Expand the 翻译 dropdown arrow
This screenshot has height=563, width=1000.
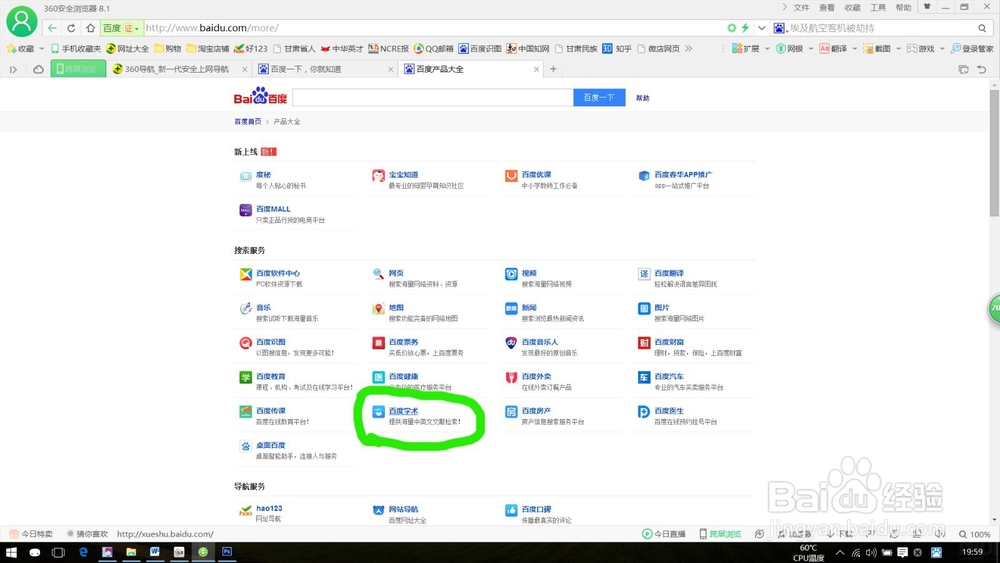point(855,48)
